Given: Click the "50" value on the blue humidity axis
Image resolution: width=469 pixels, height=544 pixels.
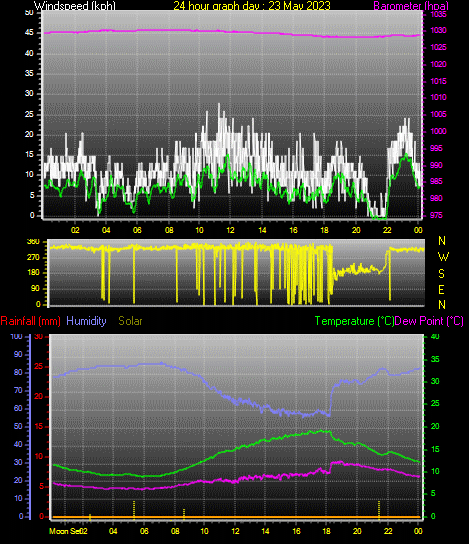Looking at the screenshot, I should pos(18,426).
